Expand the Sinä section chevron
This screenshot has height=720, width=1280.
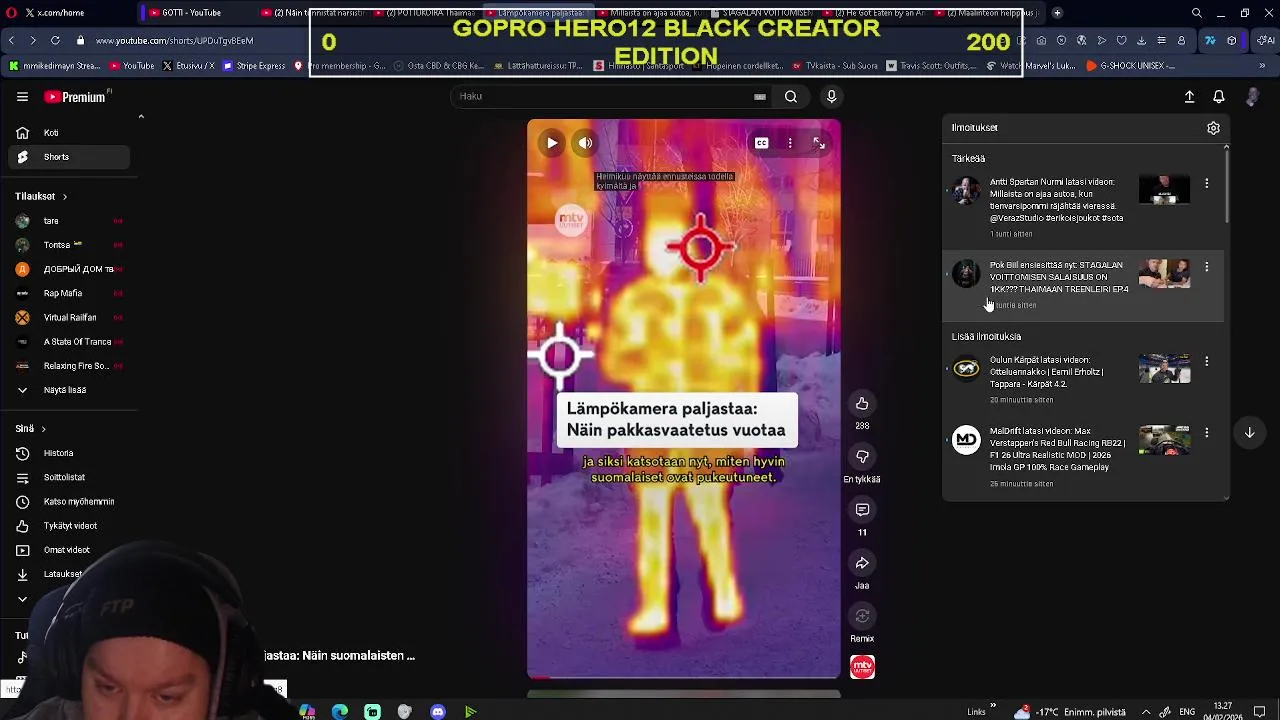[x=43, y=429]
